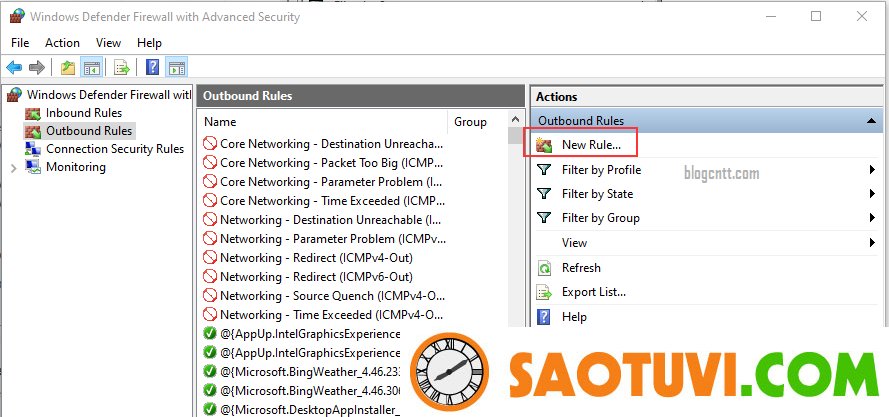Click Export List... action
Screen dimensions: 889x417
[594, 293]
